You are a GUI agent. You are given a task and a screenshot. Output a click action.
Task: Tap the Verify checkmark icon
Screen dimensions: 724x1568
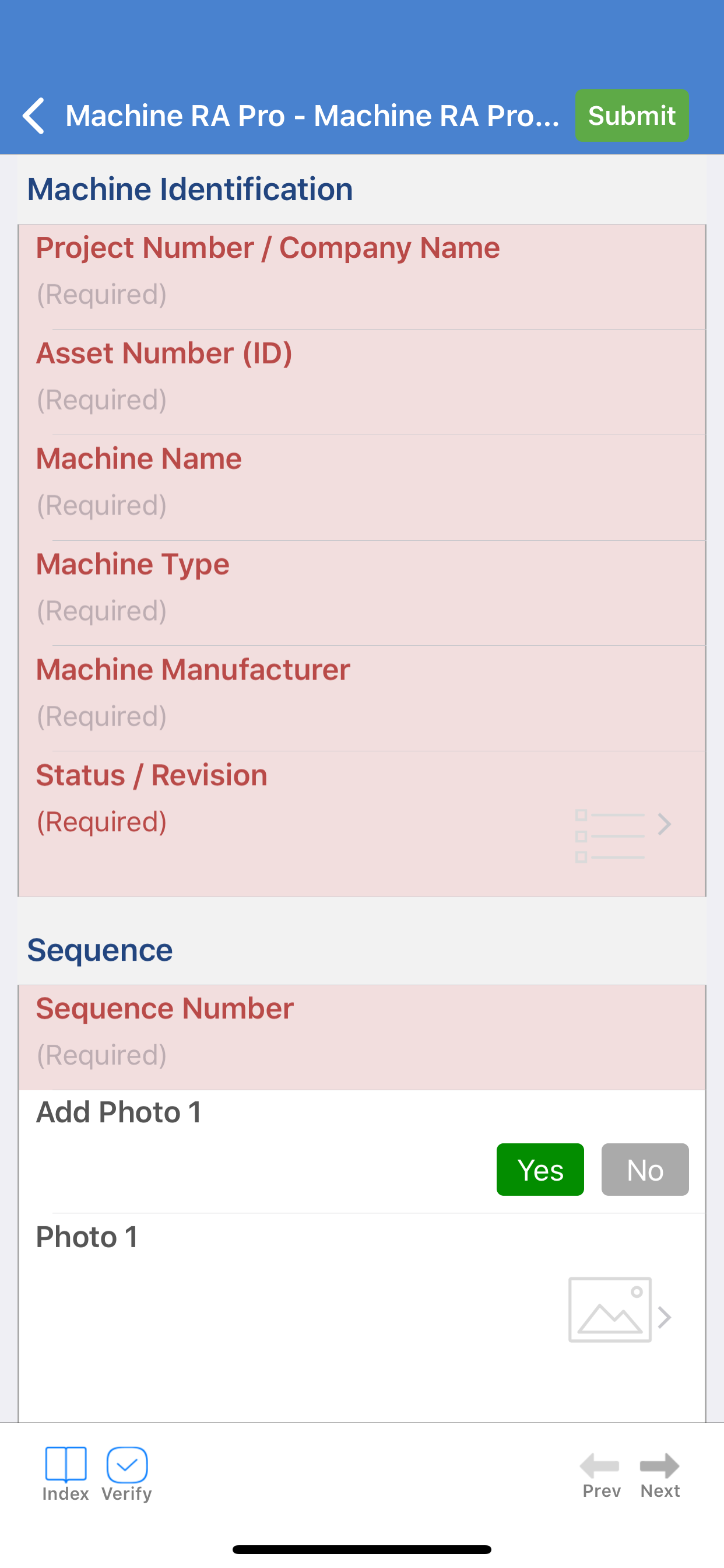point(126,1464)
